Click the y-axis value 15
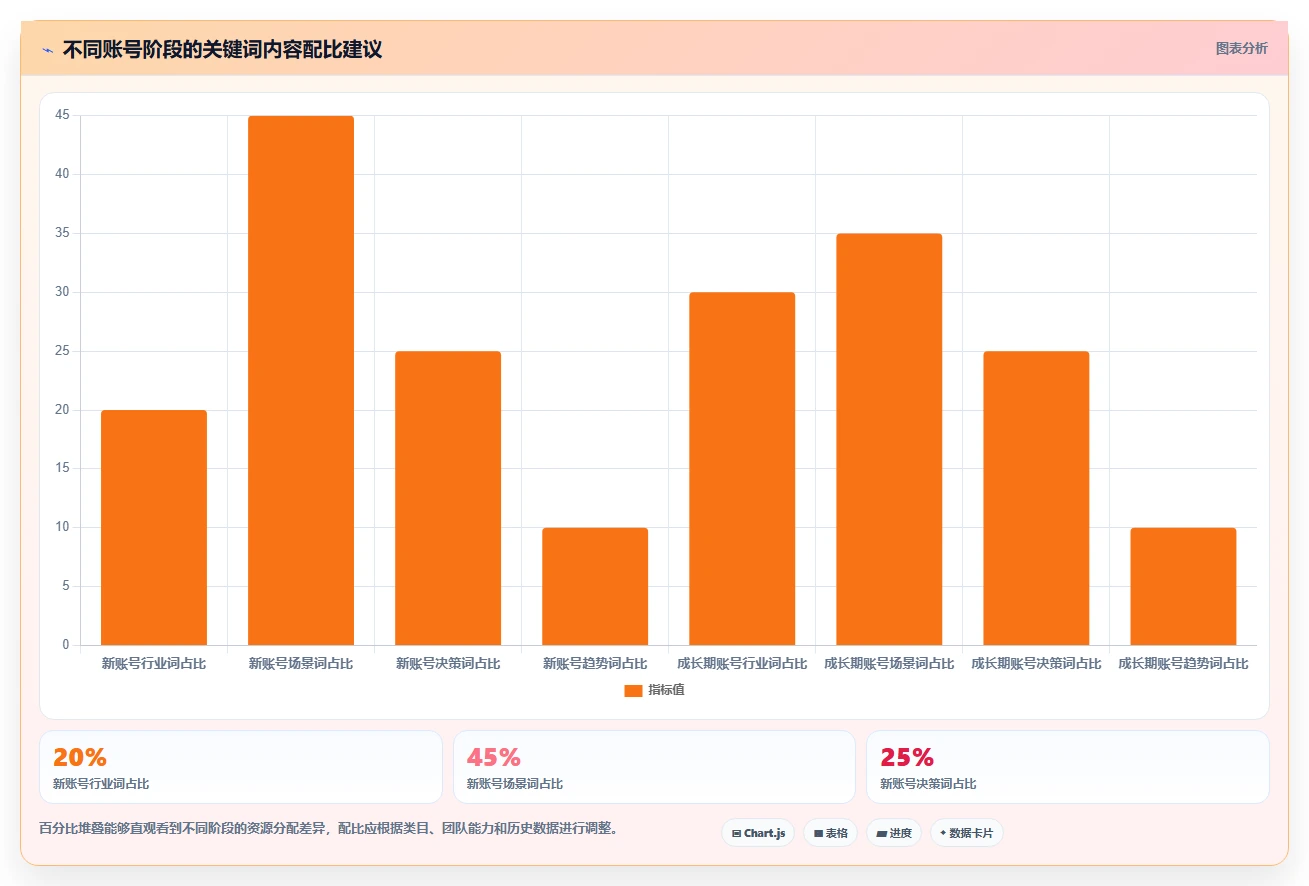This screenshot has height=886, width=1309. [x=63, y=468]
